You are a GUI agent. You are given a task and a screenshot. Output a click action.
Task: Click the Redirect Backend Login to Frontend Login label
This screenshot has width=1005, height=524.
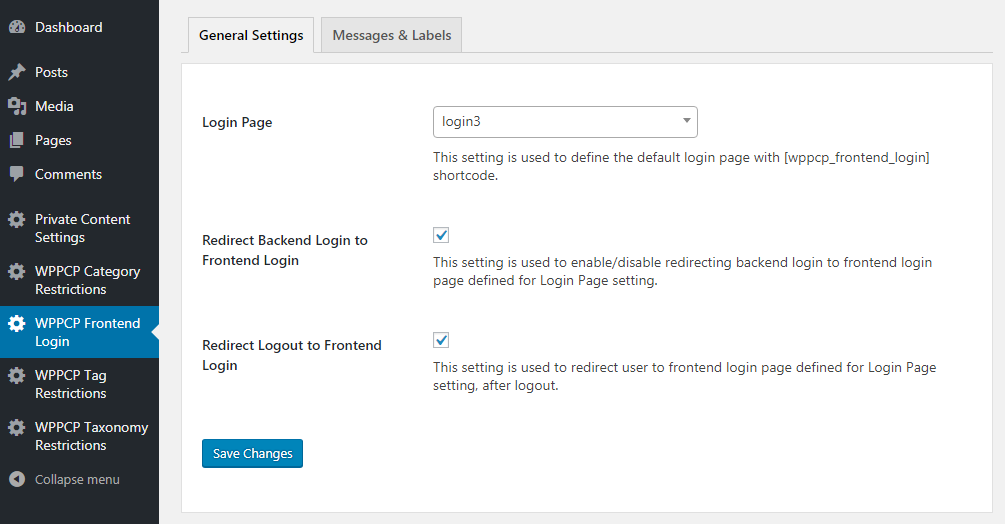tap(285, 250)
